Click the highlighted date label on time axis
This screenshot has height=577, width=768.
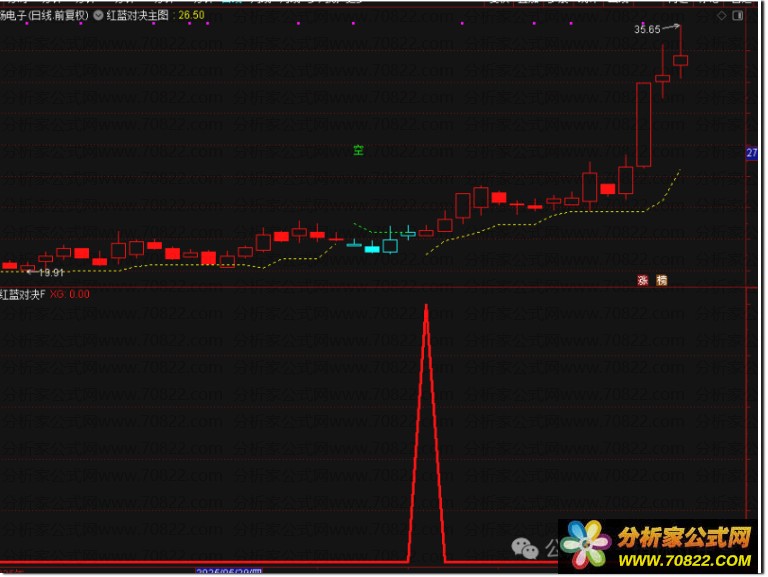point(229,572)
